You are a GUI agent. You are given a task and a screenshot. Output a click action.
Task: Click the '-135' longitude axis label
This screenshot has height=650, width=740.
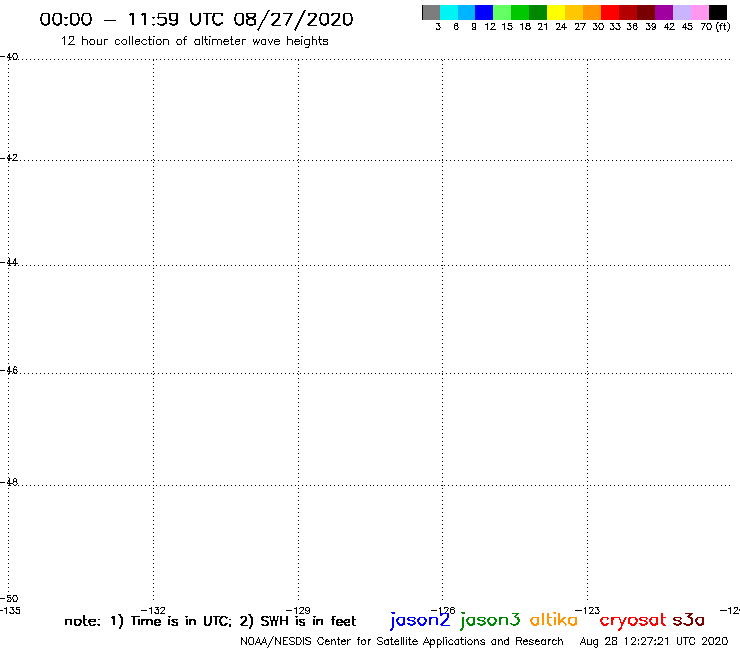pyautogui.click(x=11, y=610)
